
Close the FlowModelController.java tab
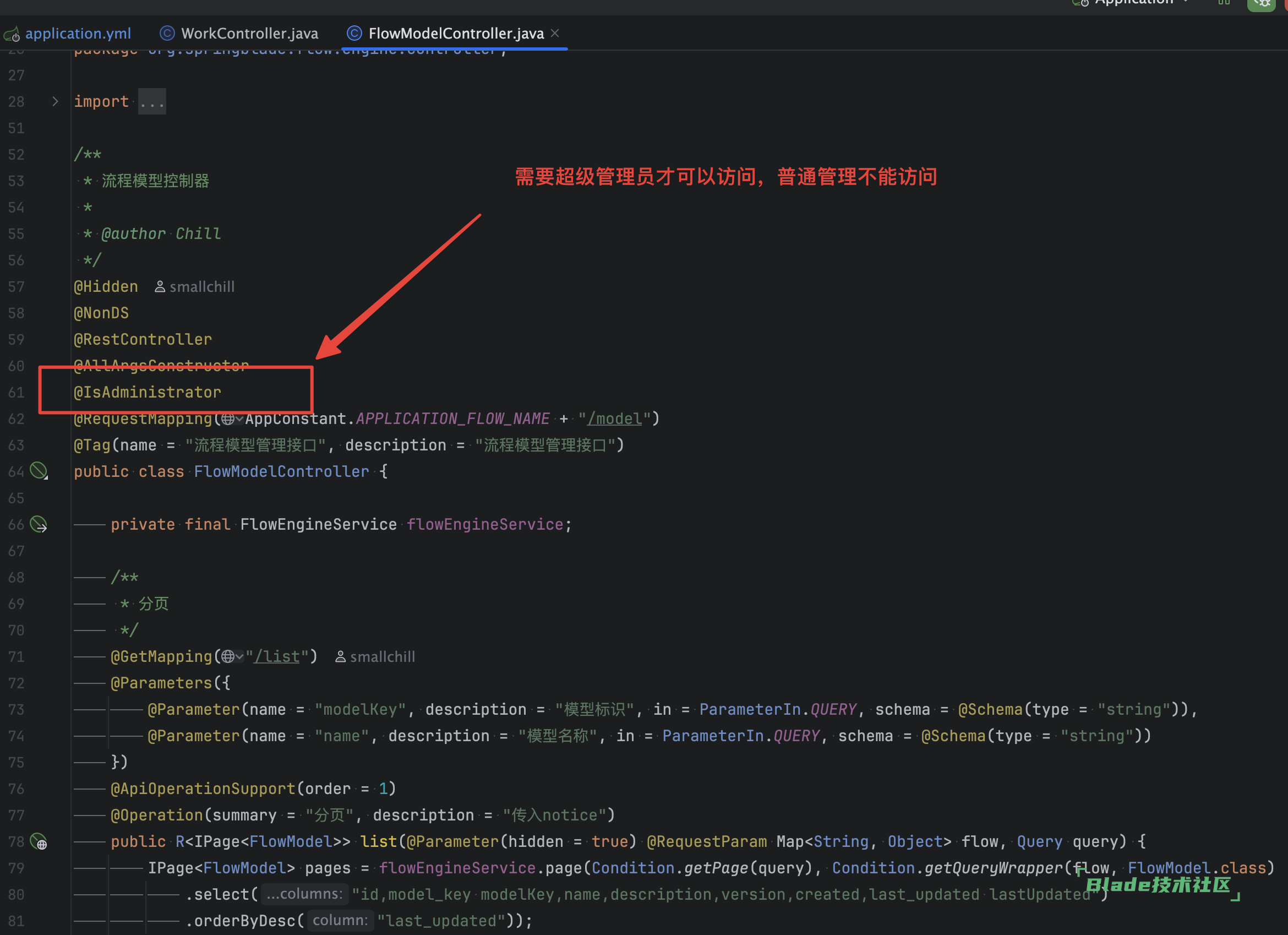tap(555, 34)
